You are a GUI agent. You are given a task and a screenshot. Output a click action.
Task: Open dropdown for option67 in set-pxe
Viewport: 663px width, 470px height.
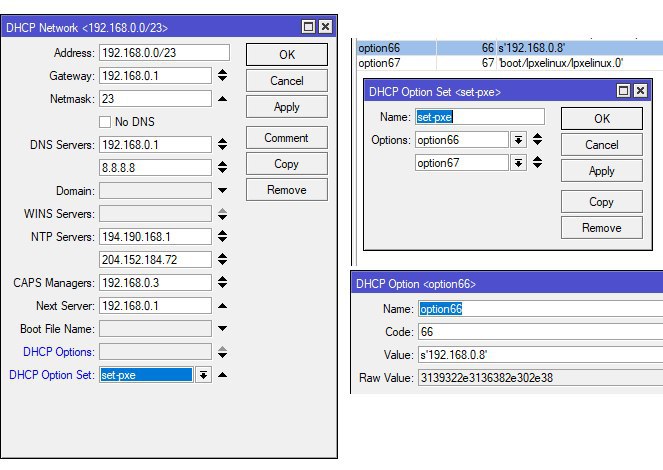[518, 163]
